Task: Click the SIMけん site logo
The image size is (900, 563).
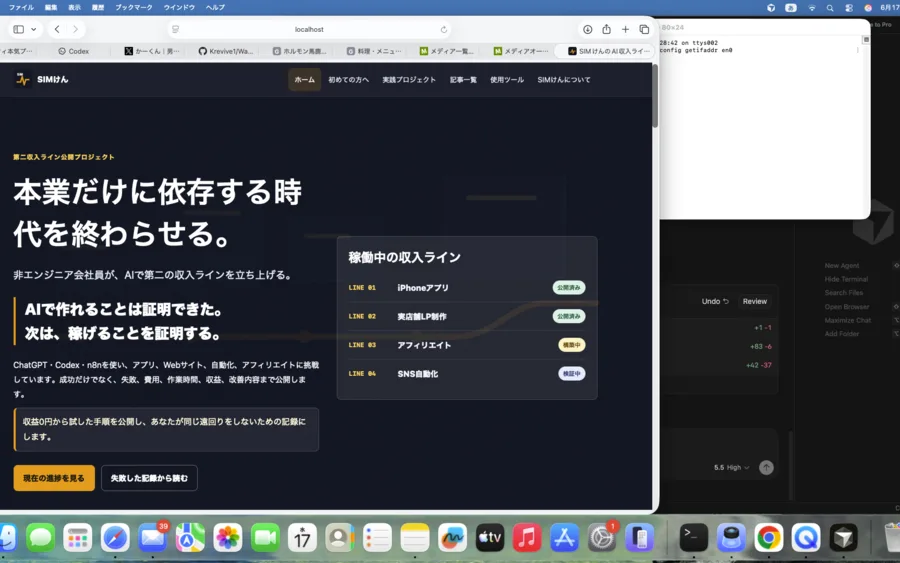Action: (41, 80)
